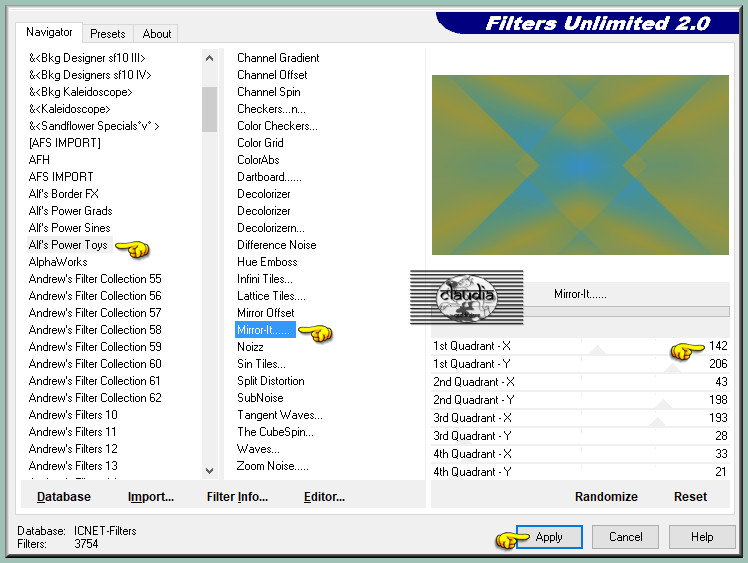Select the [AFS IMPORT] category
Image resolution: width=748 pixels, height=563 pixels.
(64, 143)
